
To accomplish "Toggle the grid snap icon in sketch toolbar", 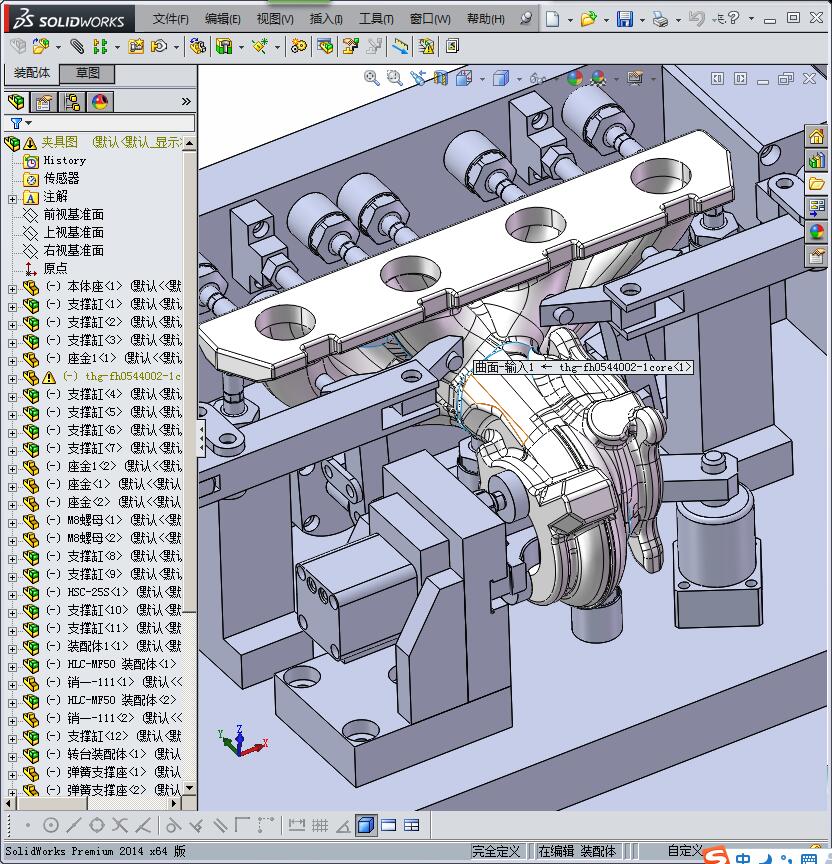I will pyautogui.click(x=320, y=825).
